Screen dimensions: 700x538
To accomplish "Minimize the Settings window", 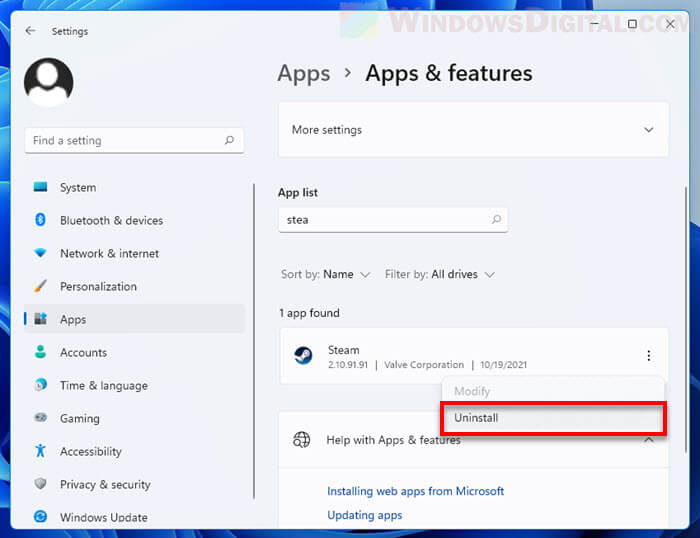I will pyautogui.click(x=595, y=24).
